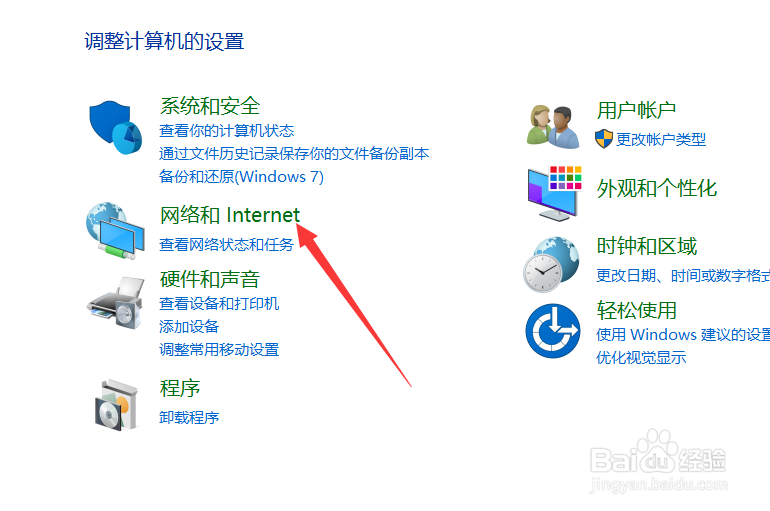
Task: Click the Ease of Access icon
Action: pos(552,330)
